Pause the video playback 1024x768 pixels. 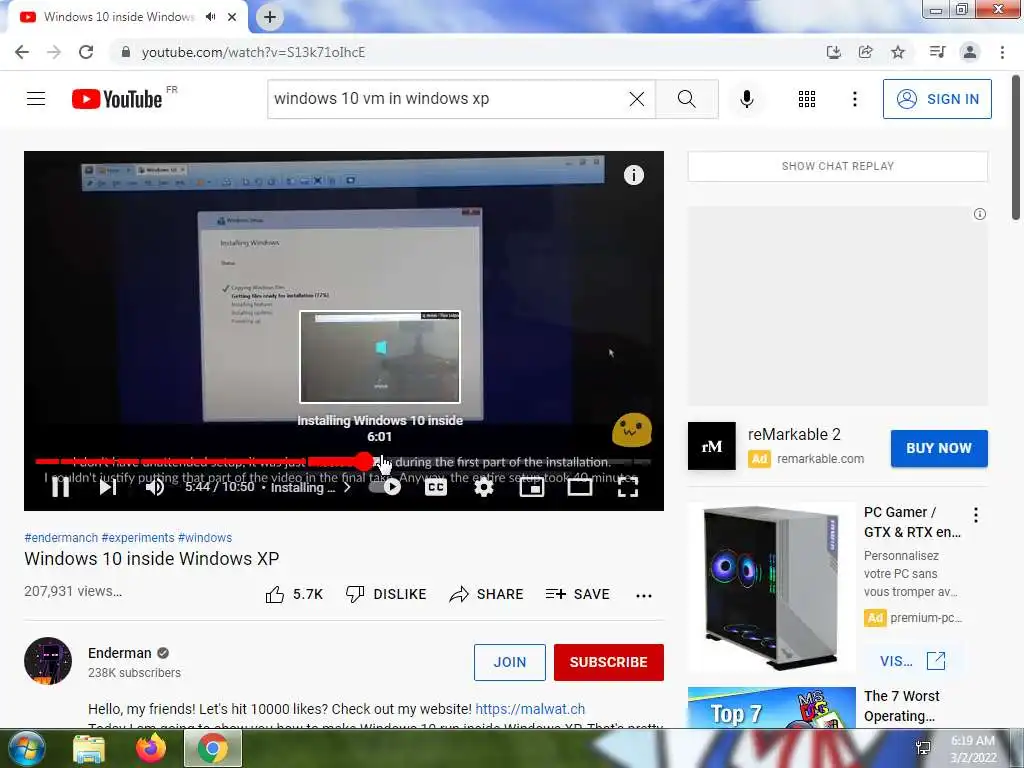pos(60,487)
